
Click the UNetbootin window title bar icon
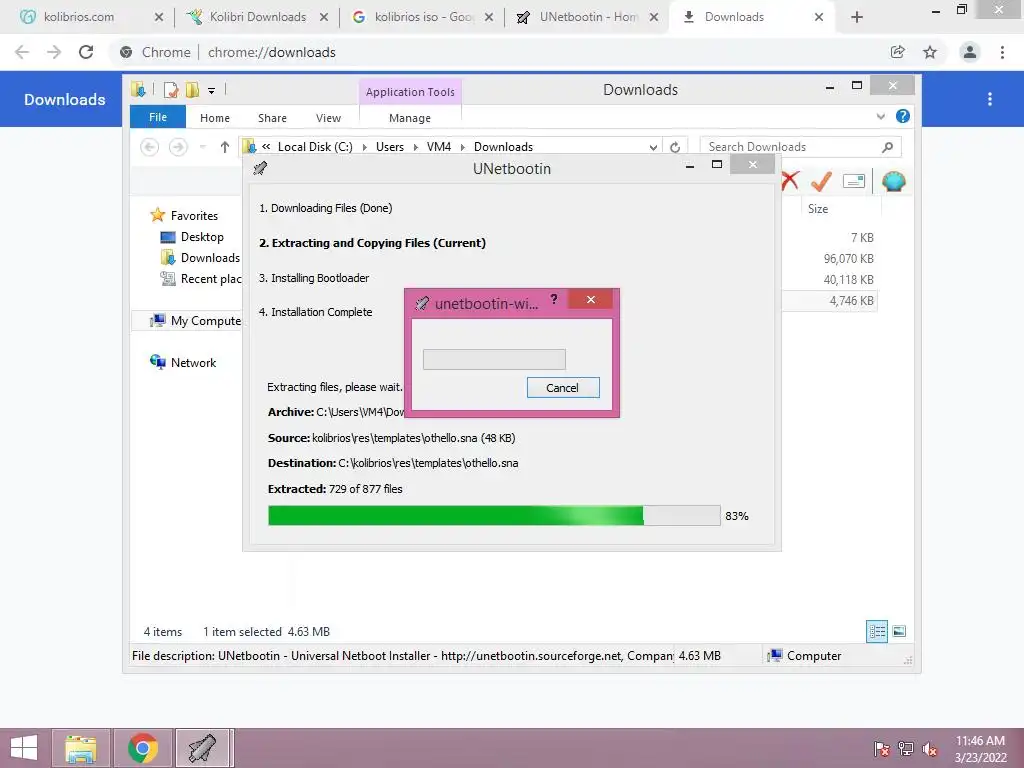260,168
